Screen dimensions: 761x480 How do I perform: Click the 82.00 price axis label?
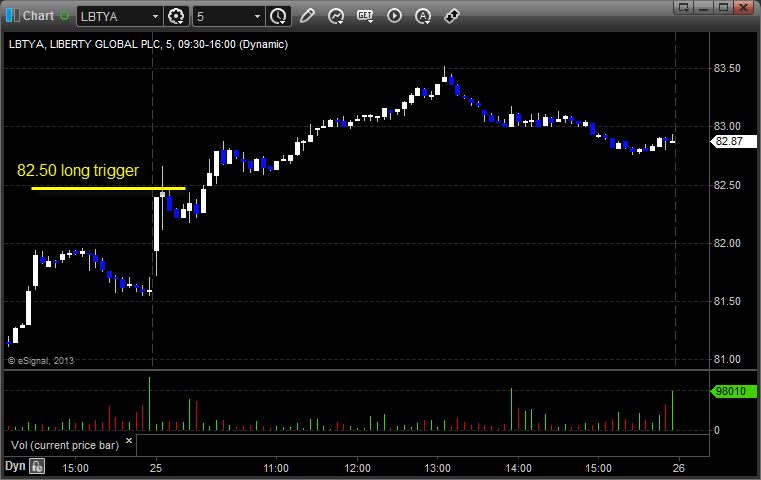click(727, 244)
